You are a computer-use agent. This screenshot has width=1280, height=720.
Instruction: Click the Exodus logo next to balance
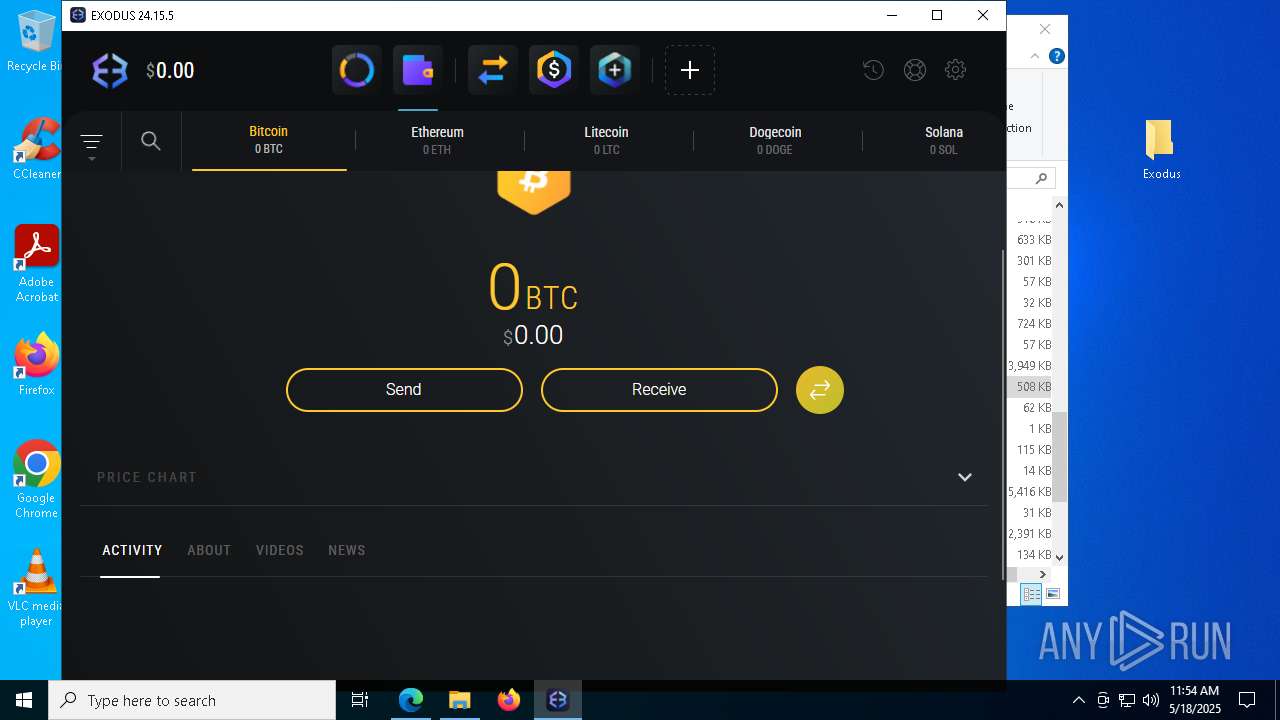(x=110, y=70)
